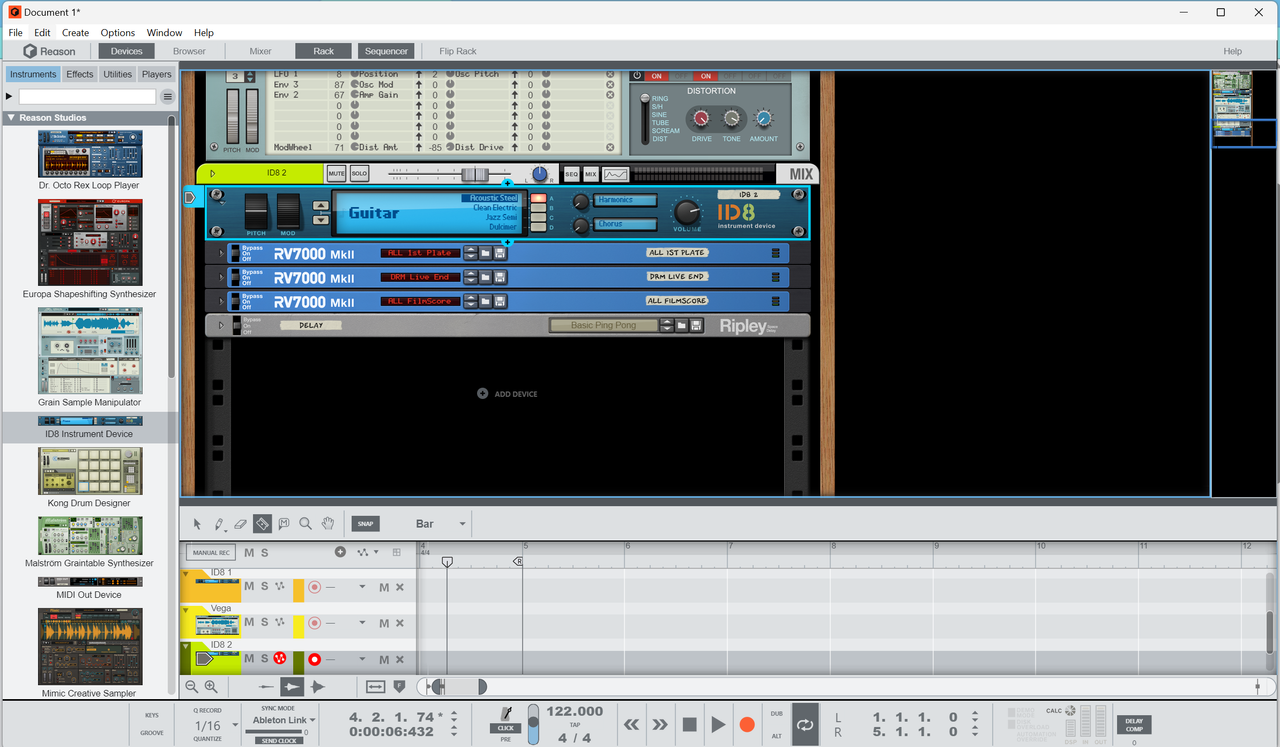Enable record on ID8 1 track
This screenshot has width=1280, height=747.
click(315, 587)
